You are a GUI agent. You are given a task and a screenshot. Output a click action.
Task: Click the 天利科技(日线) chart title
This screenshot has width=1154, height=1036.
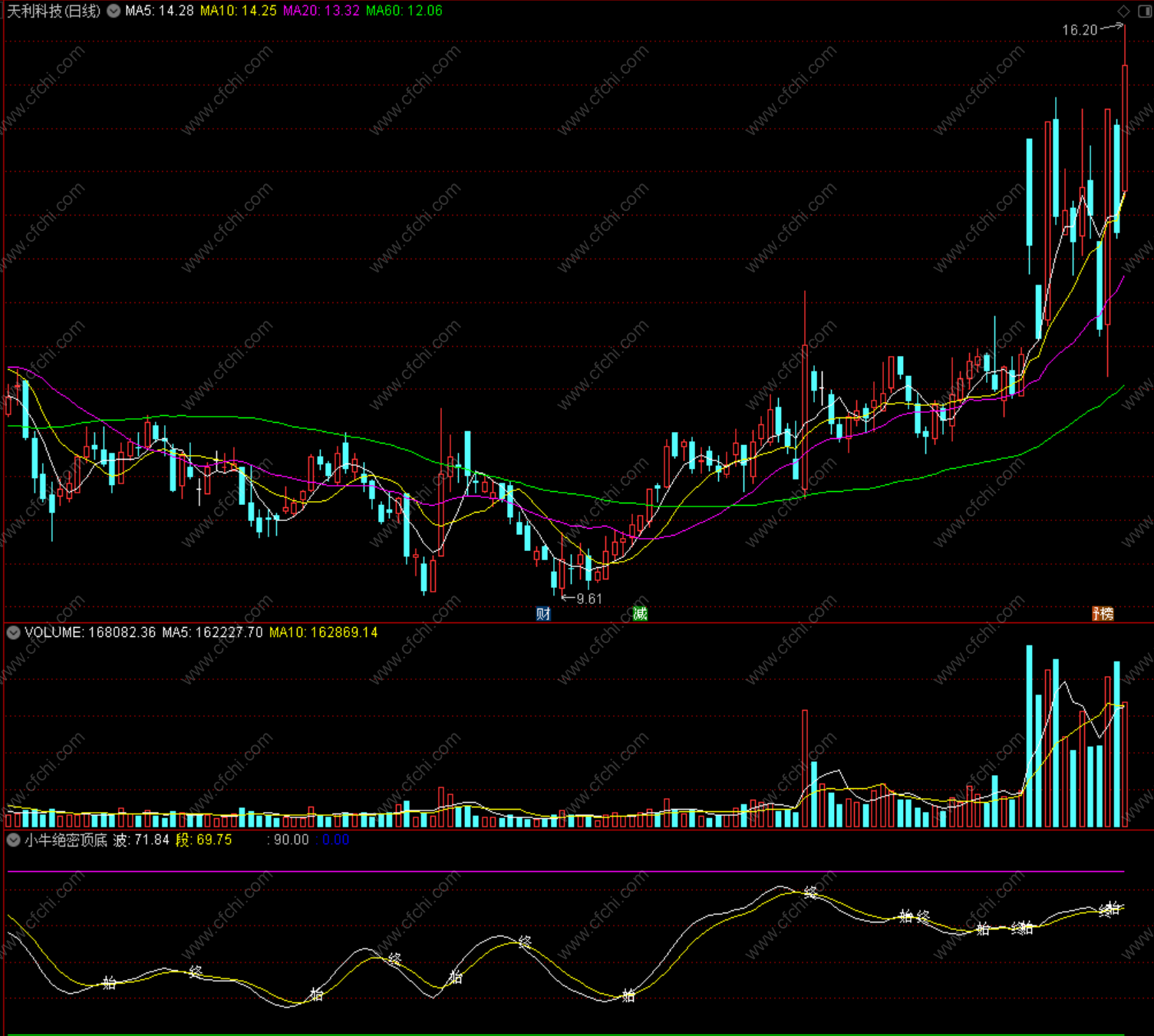54,11
